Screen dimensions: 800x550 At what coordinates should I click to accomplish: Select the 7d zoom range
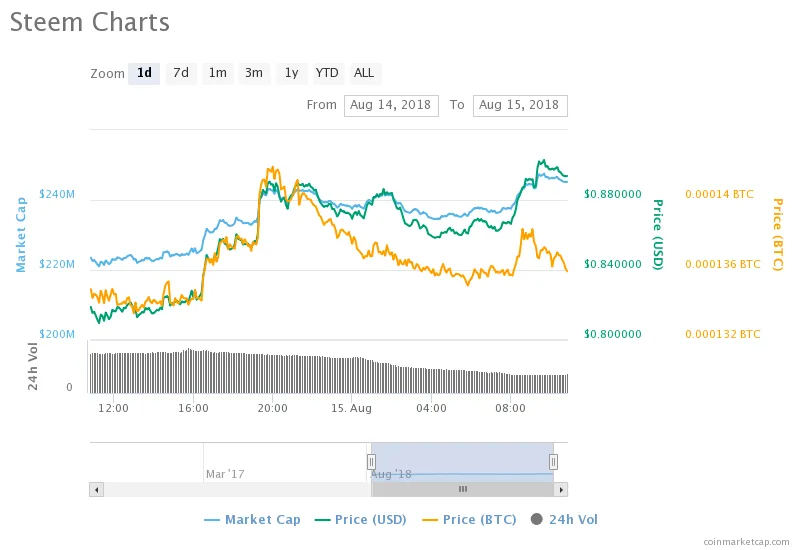tap(181, 73)
